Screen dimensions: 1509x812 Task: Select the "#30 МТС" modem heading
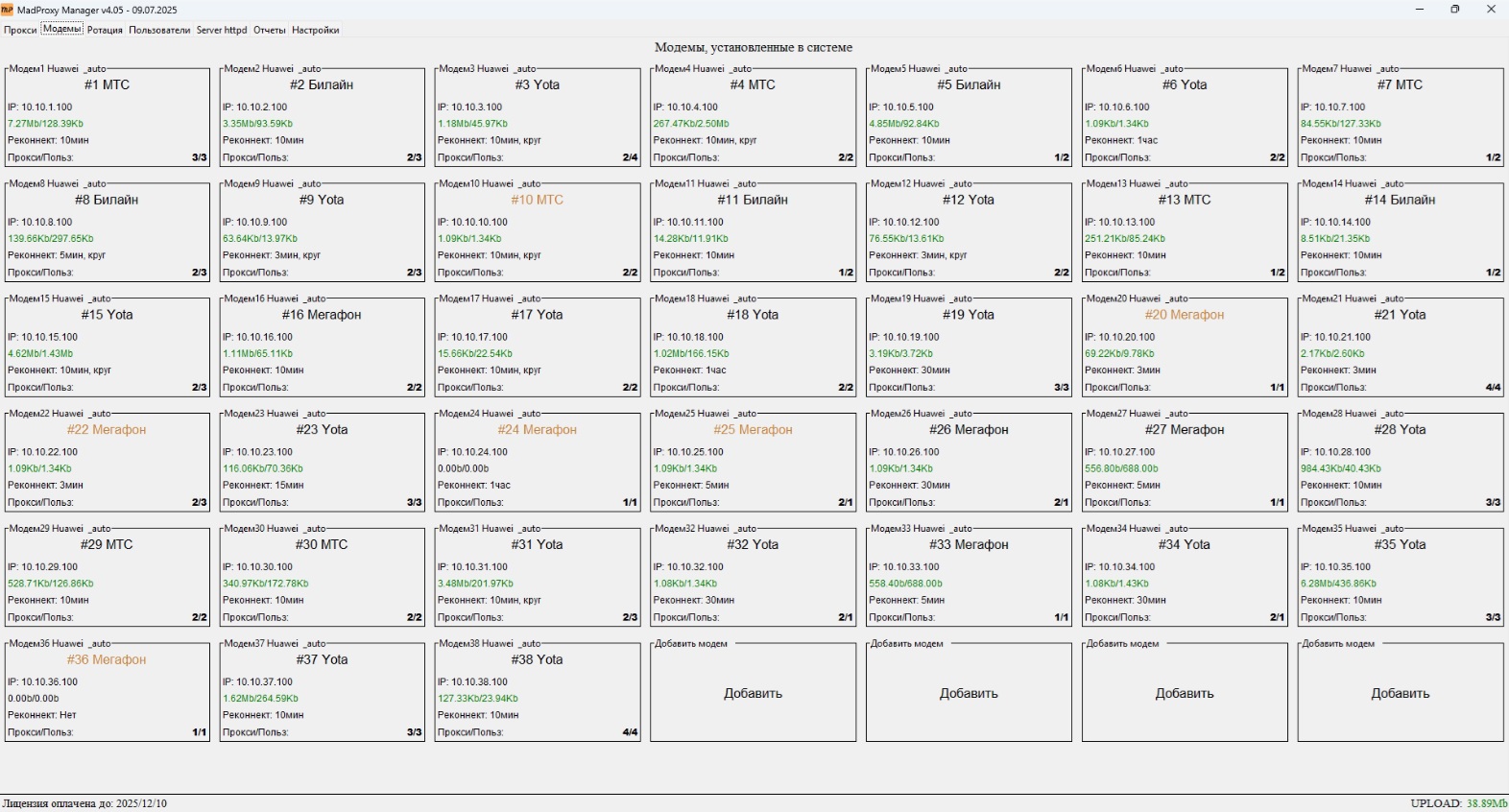pos(322,544)
